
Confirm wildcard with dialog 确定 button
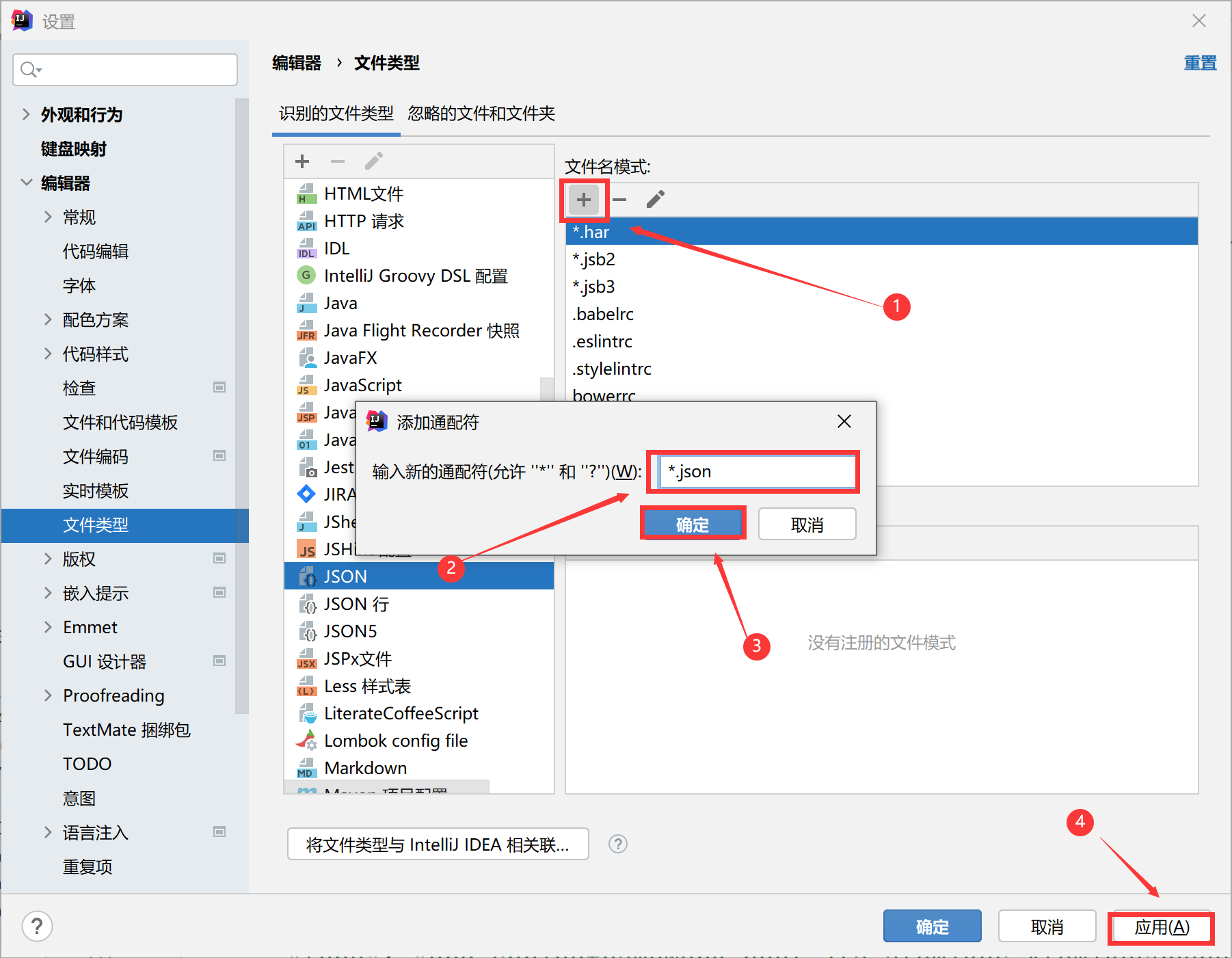click(x=693, y=524)
